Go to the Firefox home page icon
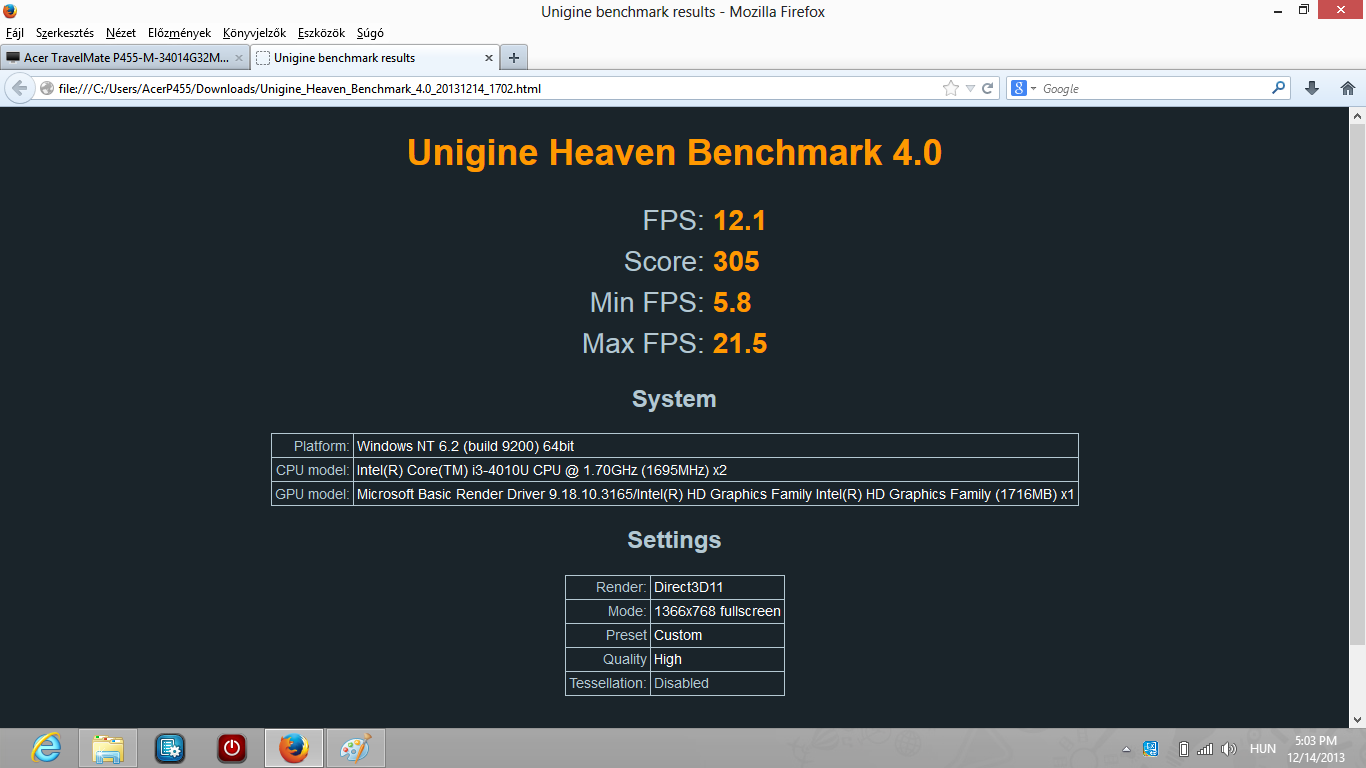This screenshot has width=1366, height=768. [1347, 88]
